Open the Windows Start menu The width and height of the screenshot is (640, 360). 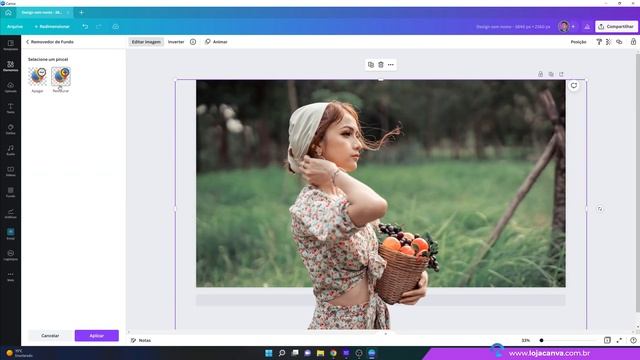[269, 353]
